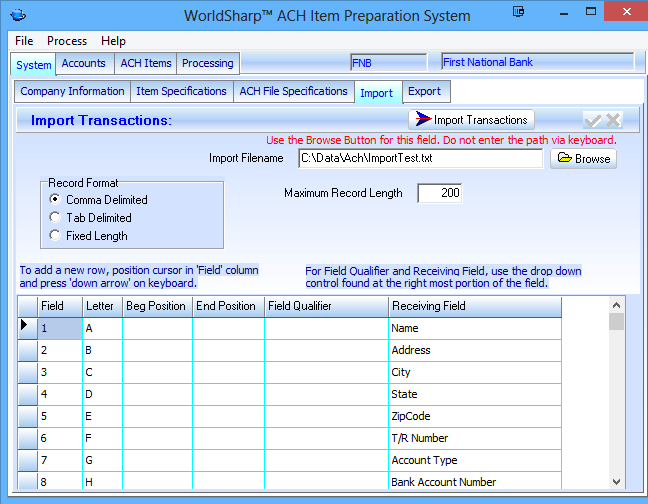Click the Beg Position column header
Screen dimensions: 648x504
click(x=157, y=306)
